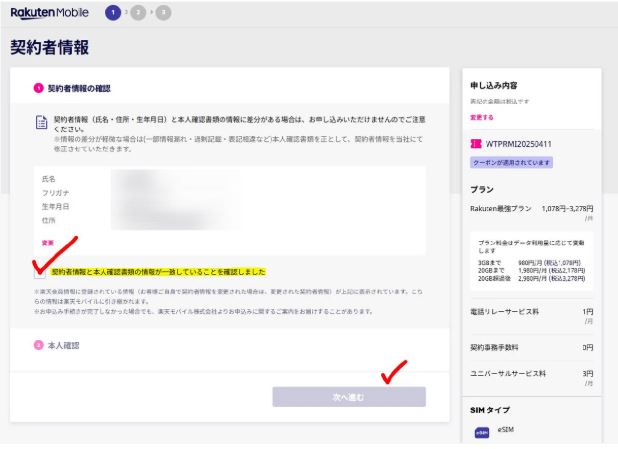This screenshot has width=618, height=449.
Task: Click the pink 変更 link under 住所
Action: (48, 243)
